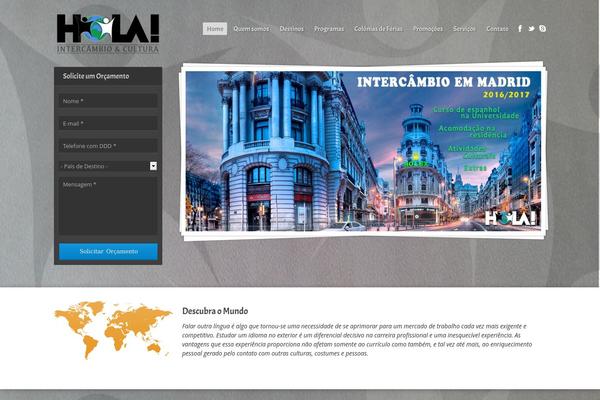This screenshot has width=600, height=400.
Task: Click the HOLA! Intercâmbio & Cultura logo
Action: click(x=108, y=34)
